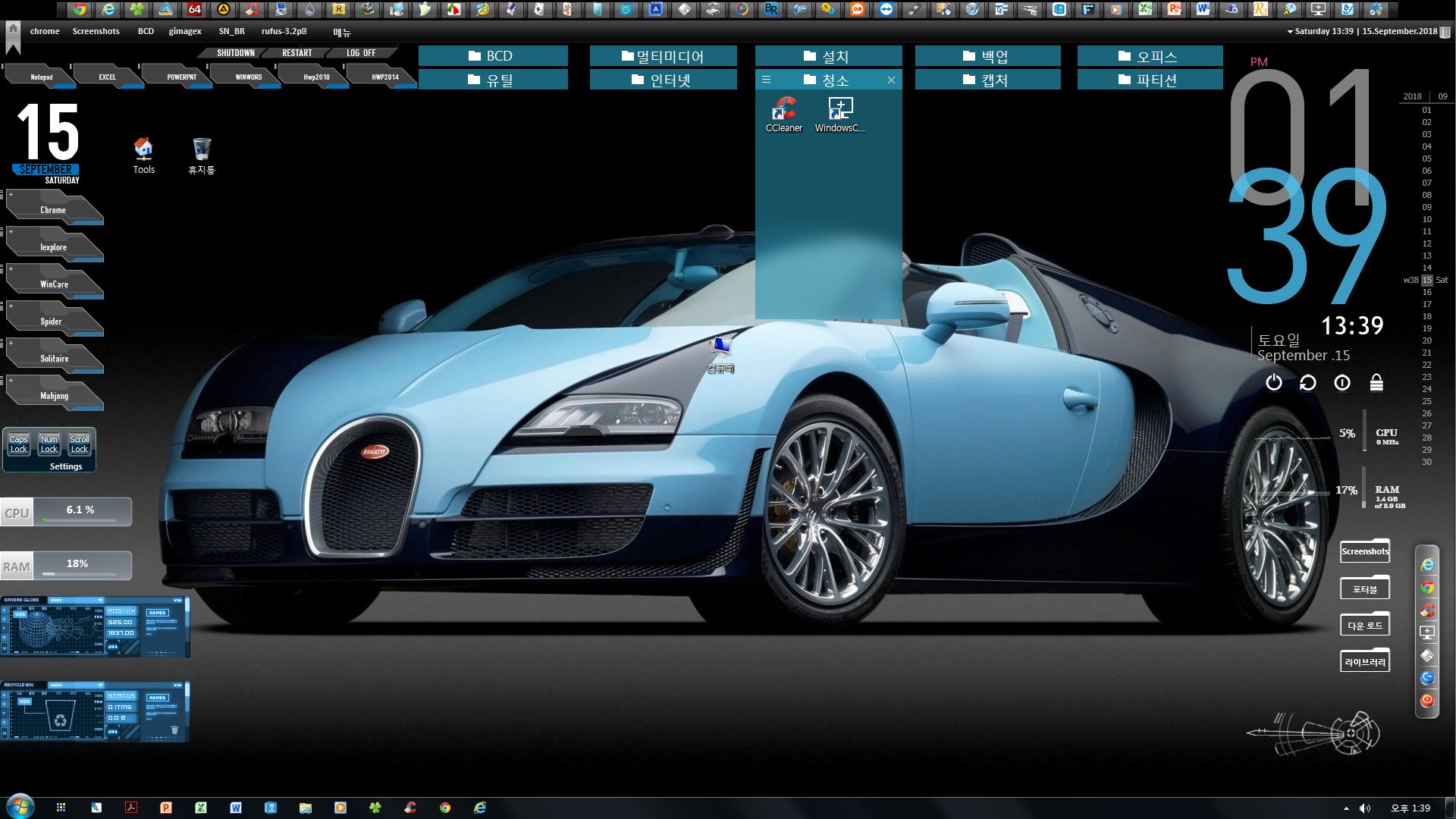Open the 오피스 folder tab
1456x819 pixels.
click(x=1150, y=56)
